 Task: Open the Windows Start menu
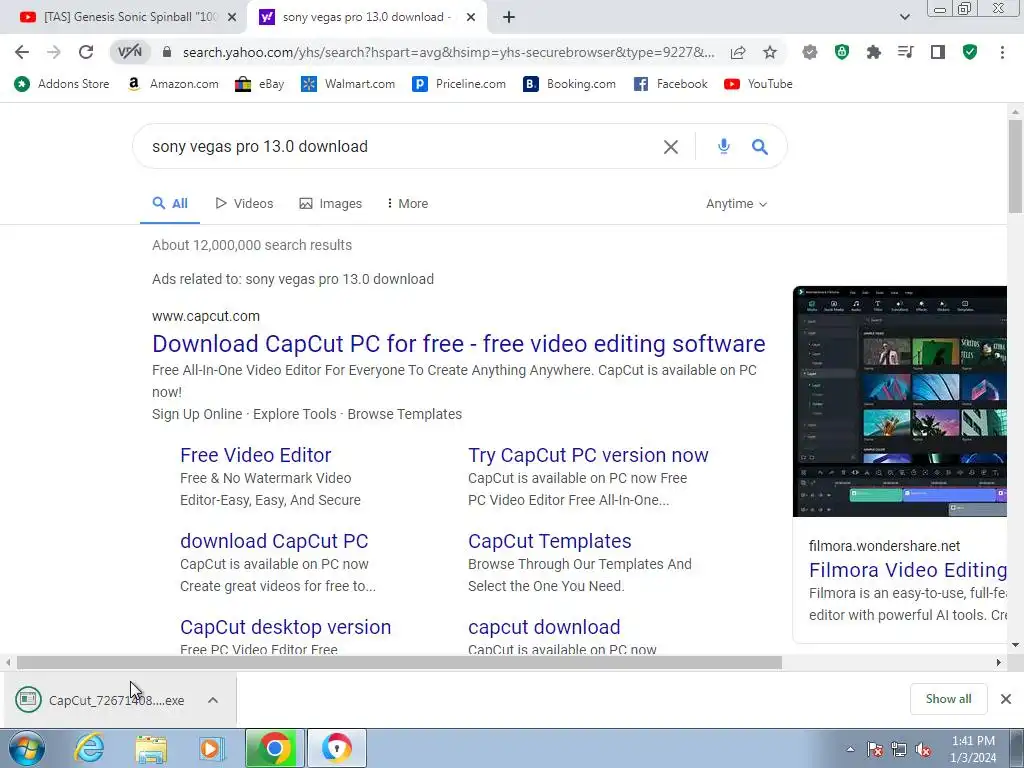(x=27, y=748)
